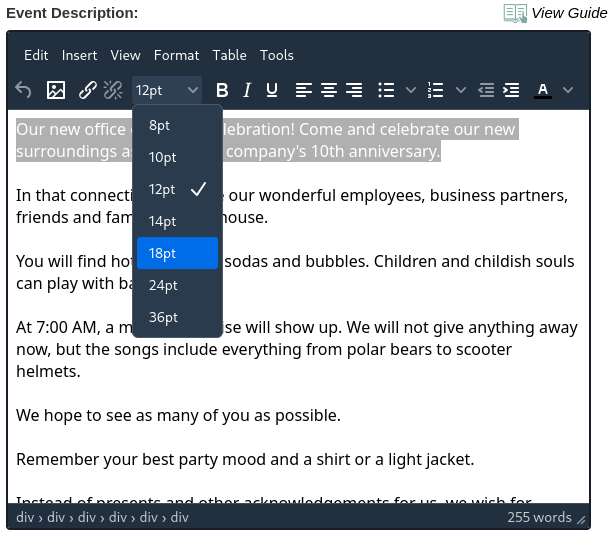The width and height of the screenshot is (614, 538).
Task: Insert an image using the picture icon
Action: pos(56,90)
